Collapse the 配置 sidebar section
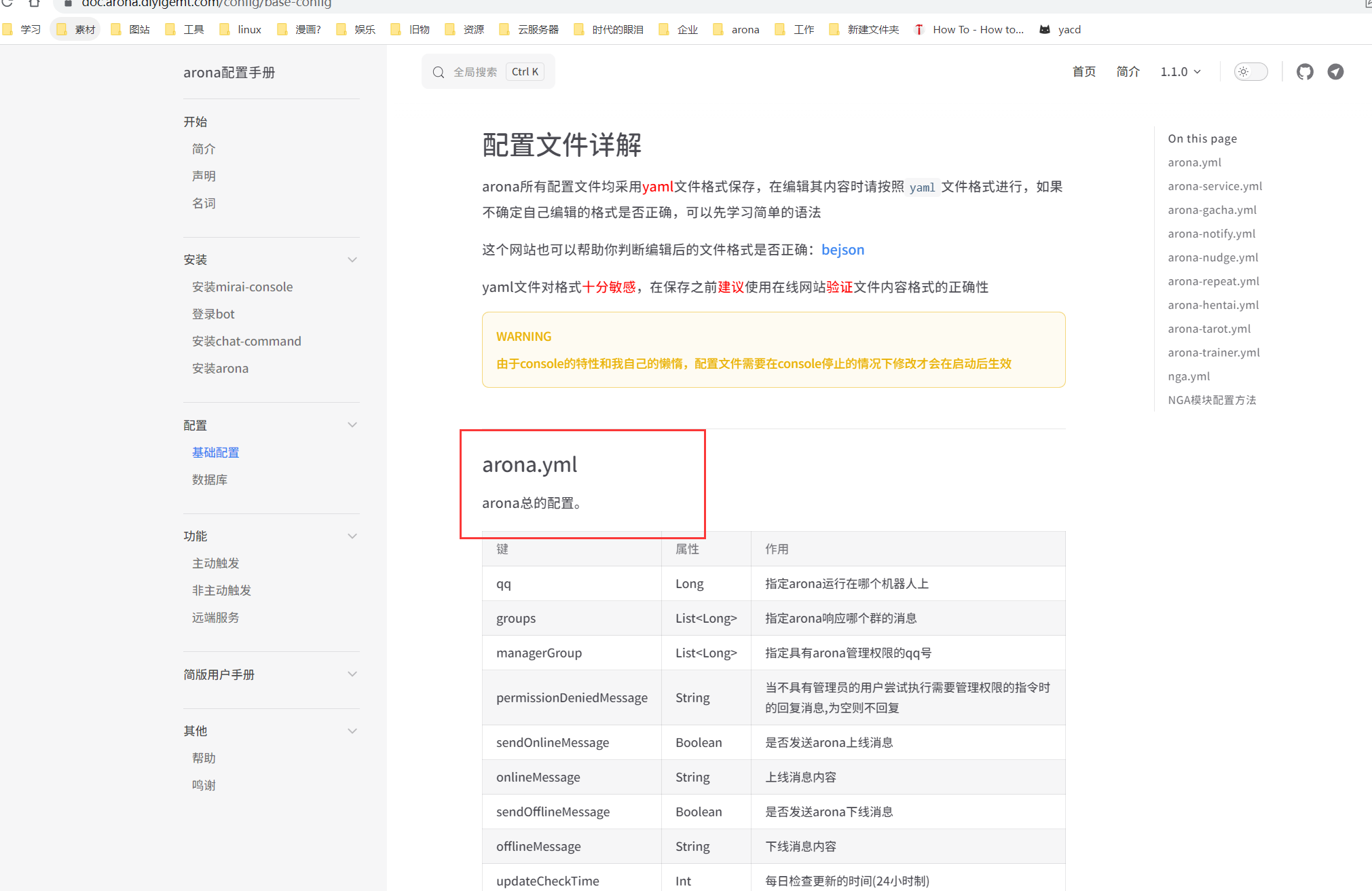The width and height of the screenshot is (1372, 891). pos(352,424)
